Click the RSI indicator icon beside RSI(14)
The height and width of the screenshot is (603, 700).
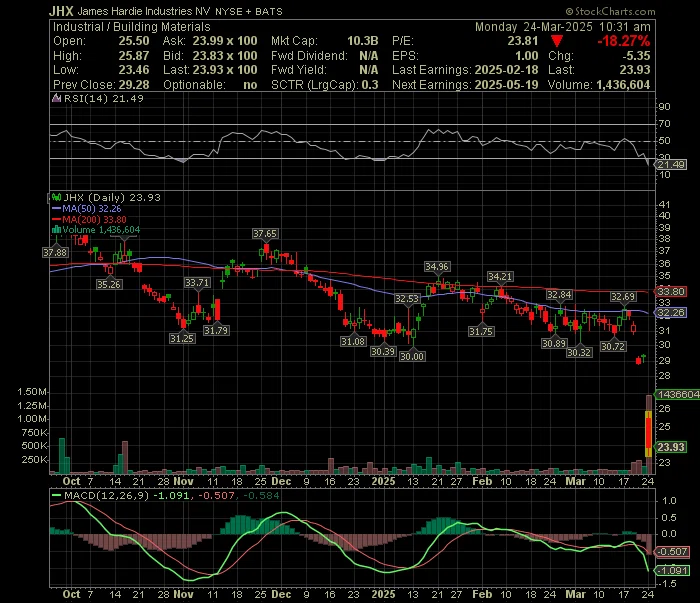pyautogui.click(x=56, y=99)
